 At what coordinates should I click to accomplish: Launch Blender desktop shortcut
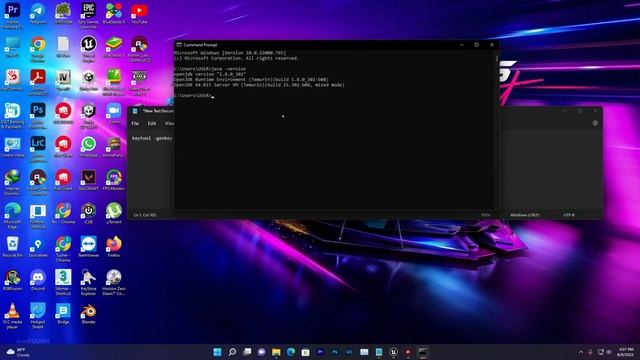[x=88, y=314]
